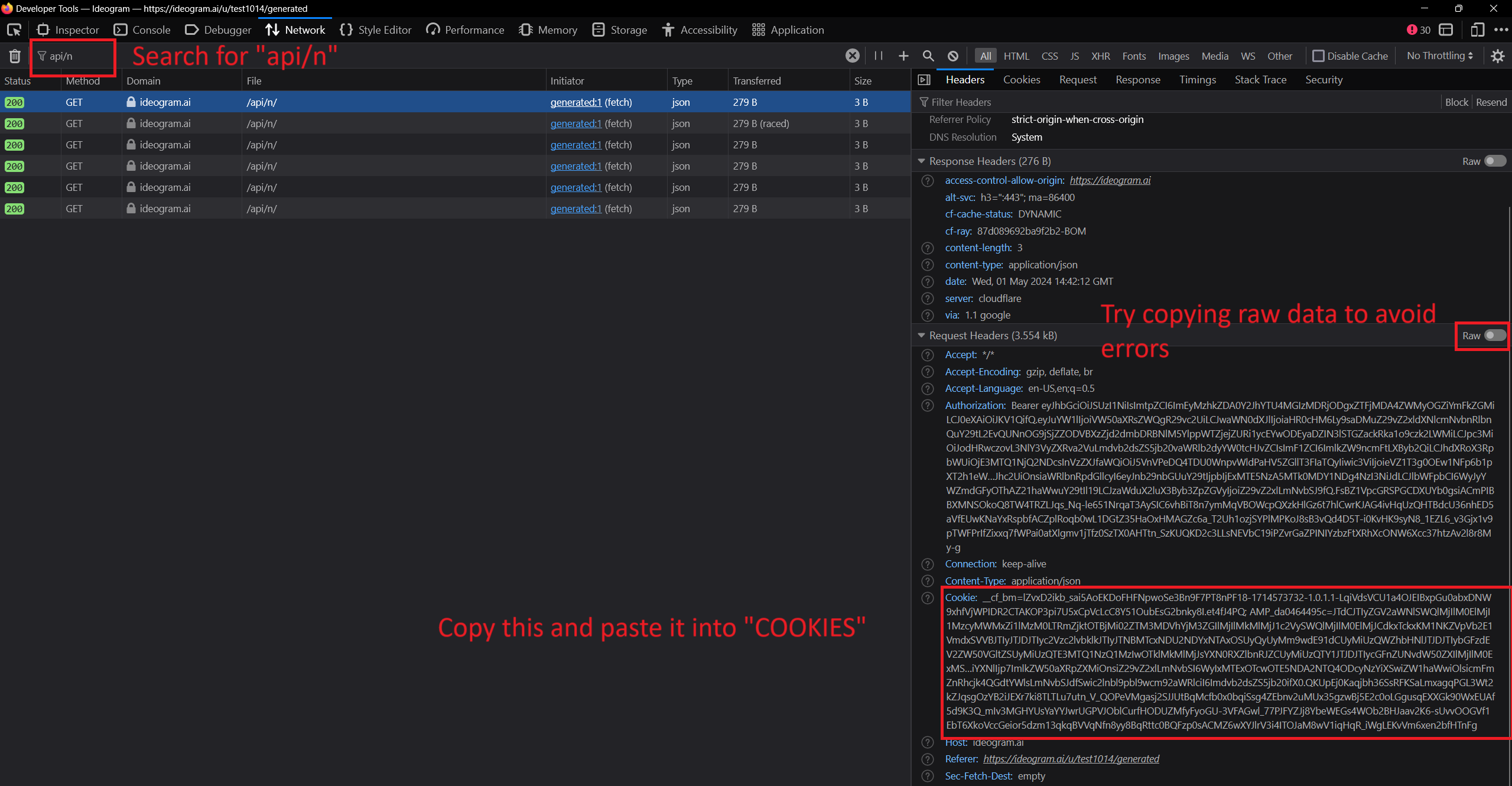The image size is (1512, 786).
Task: Open the request blocking icon
Action: pyautogui.click(x=953, y=56)
